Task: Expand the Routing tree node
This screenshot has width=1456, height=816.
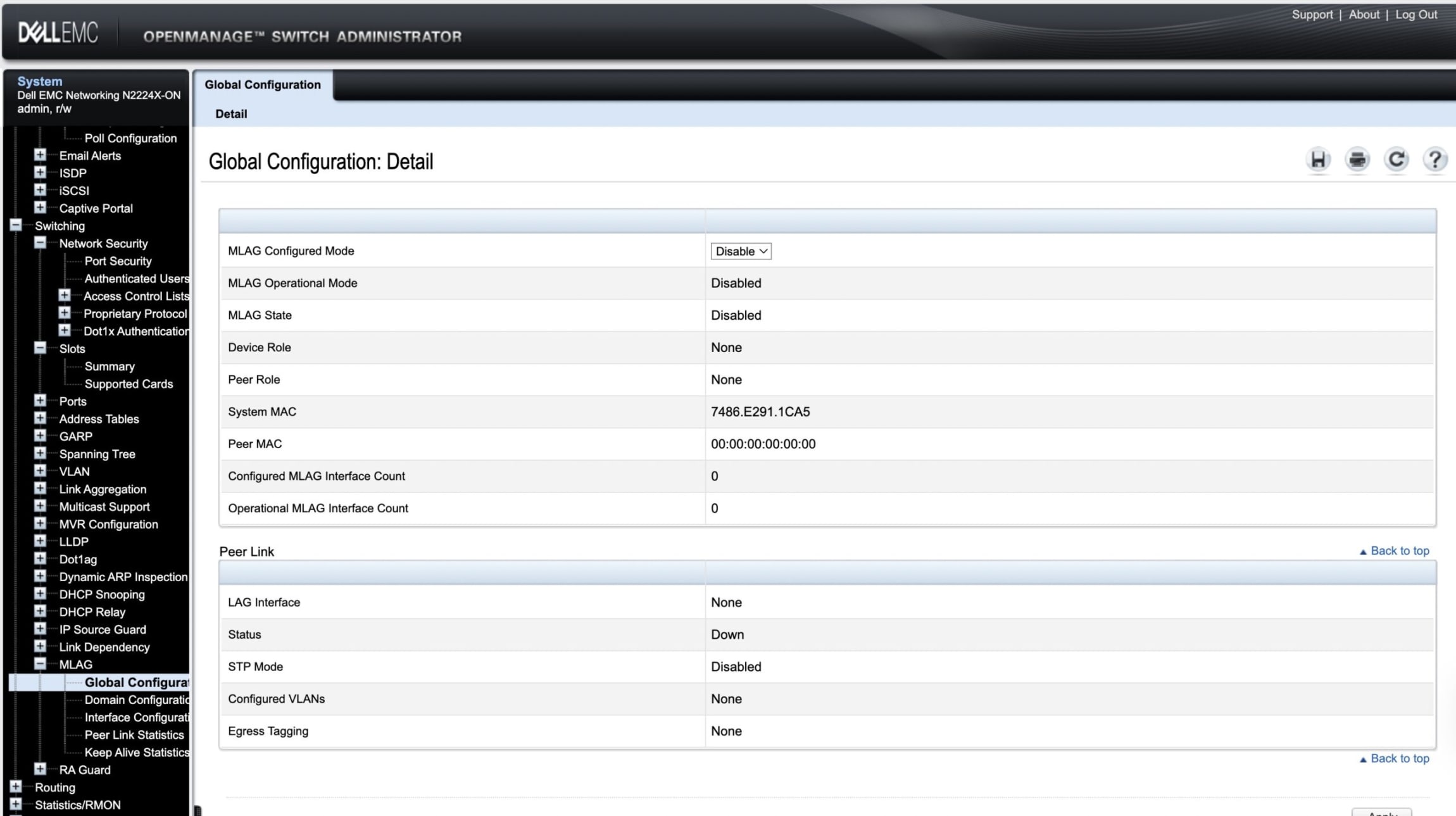Action: pos(16,787)
